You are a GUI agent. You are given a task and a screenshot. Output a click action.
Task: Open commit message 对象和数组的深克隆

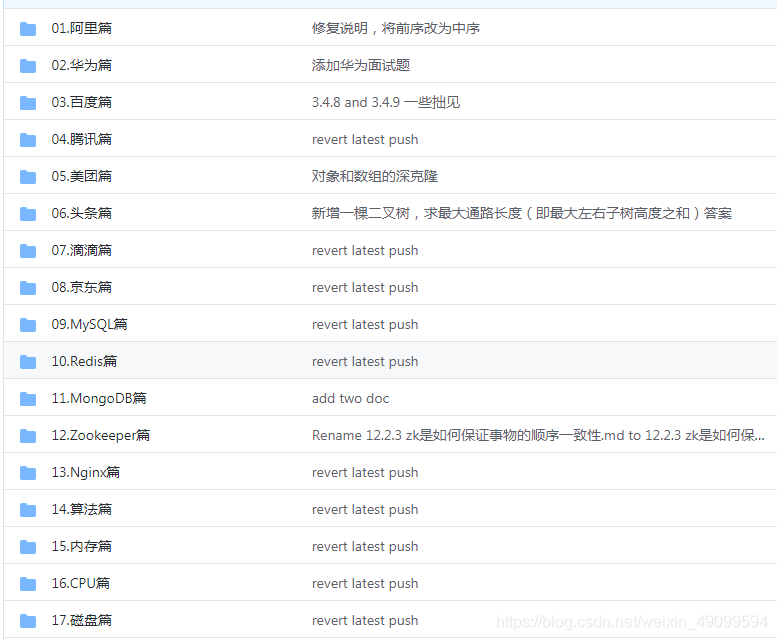(375, 176)
